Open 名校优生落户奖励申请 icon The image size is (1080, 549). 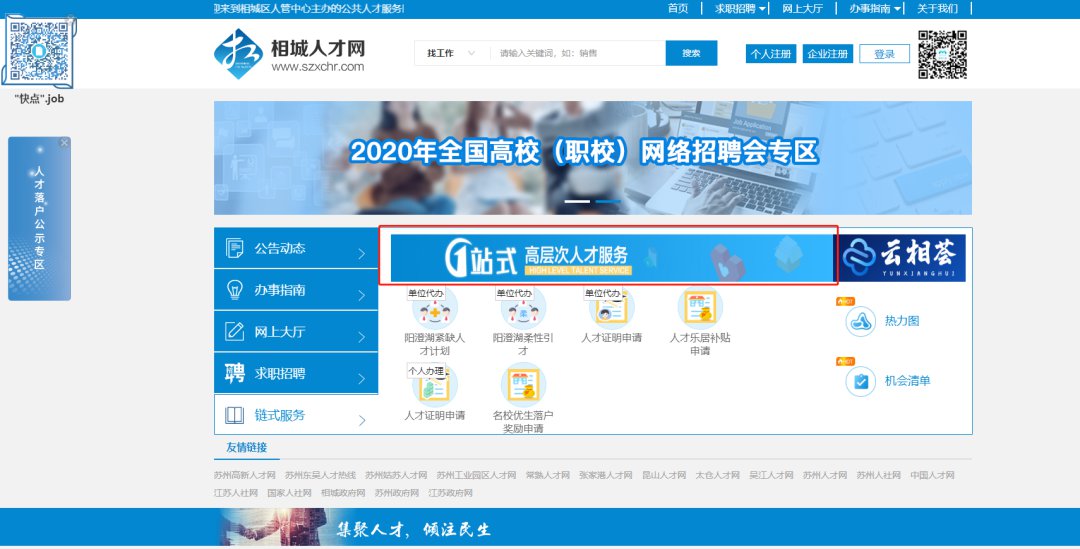click(523, 386)
